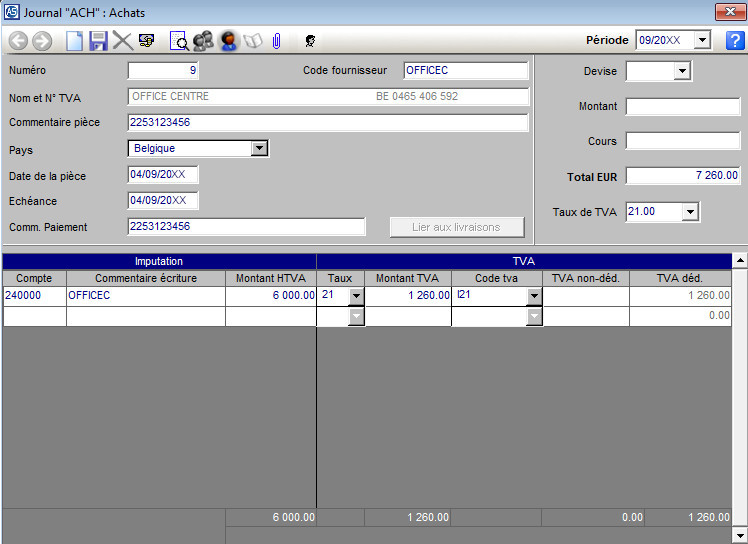The height and width of the screenshot is (544, 748).
Task: Expand the Pays country dropdown
Action: click(259, 148)
